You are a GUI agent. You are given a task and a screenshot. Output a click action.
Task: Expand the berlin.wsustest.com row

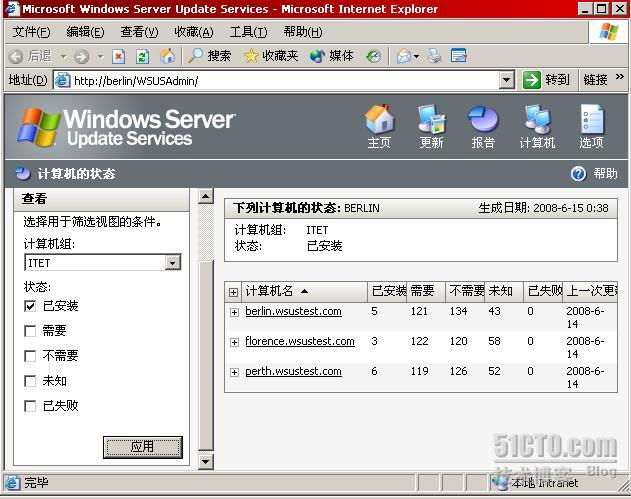click(234, 312)
